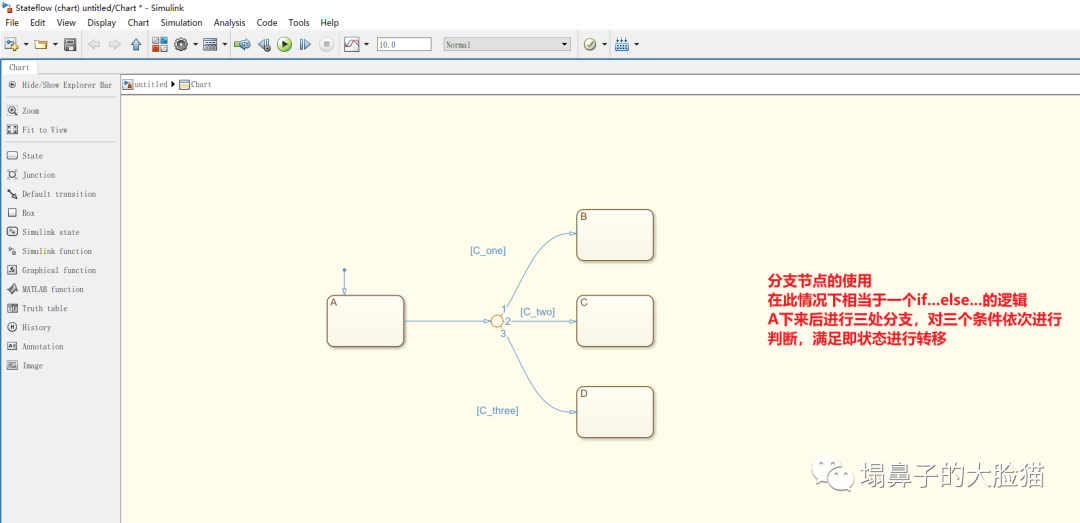The image size is (1080, 523).
Task: Select state C in the chart
Action: (x=615, y=321)
